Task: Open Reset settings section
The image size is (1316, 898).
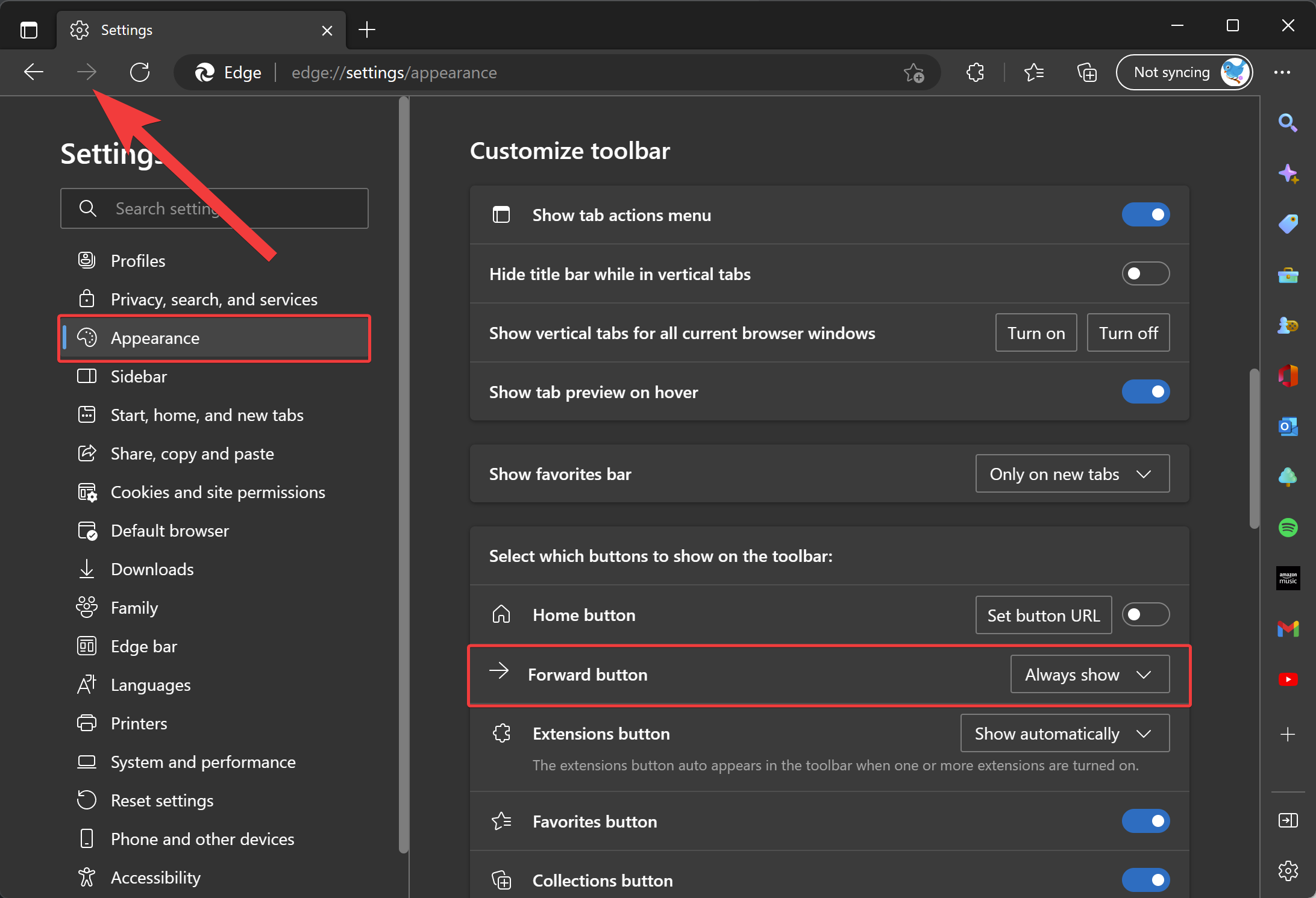Action: pyautogui.click(x=214, y=800)
